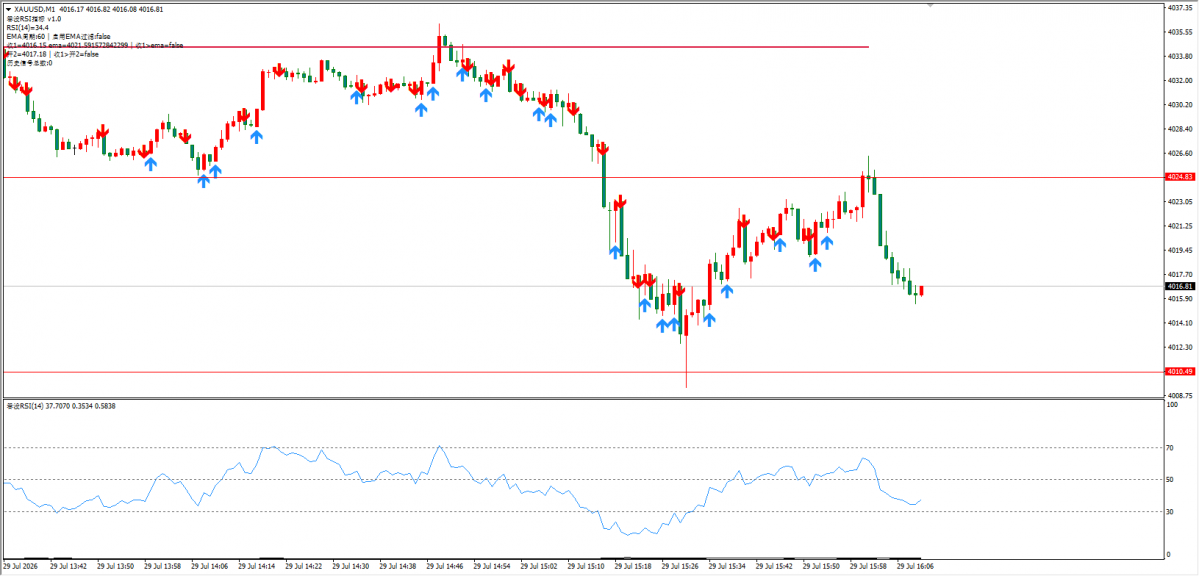Screen dimensions: 1199x576
Task: Click the RSI 70 overbought dashed level
Action: 583,447
